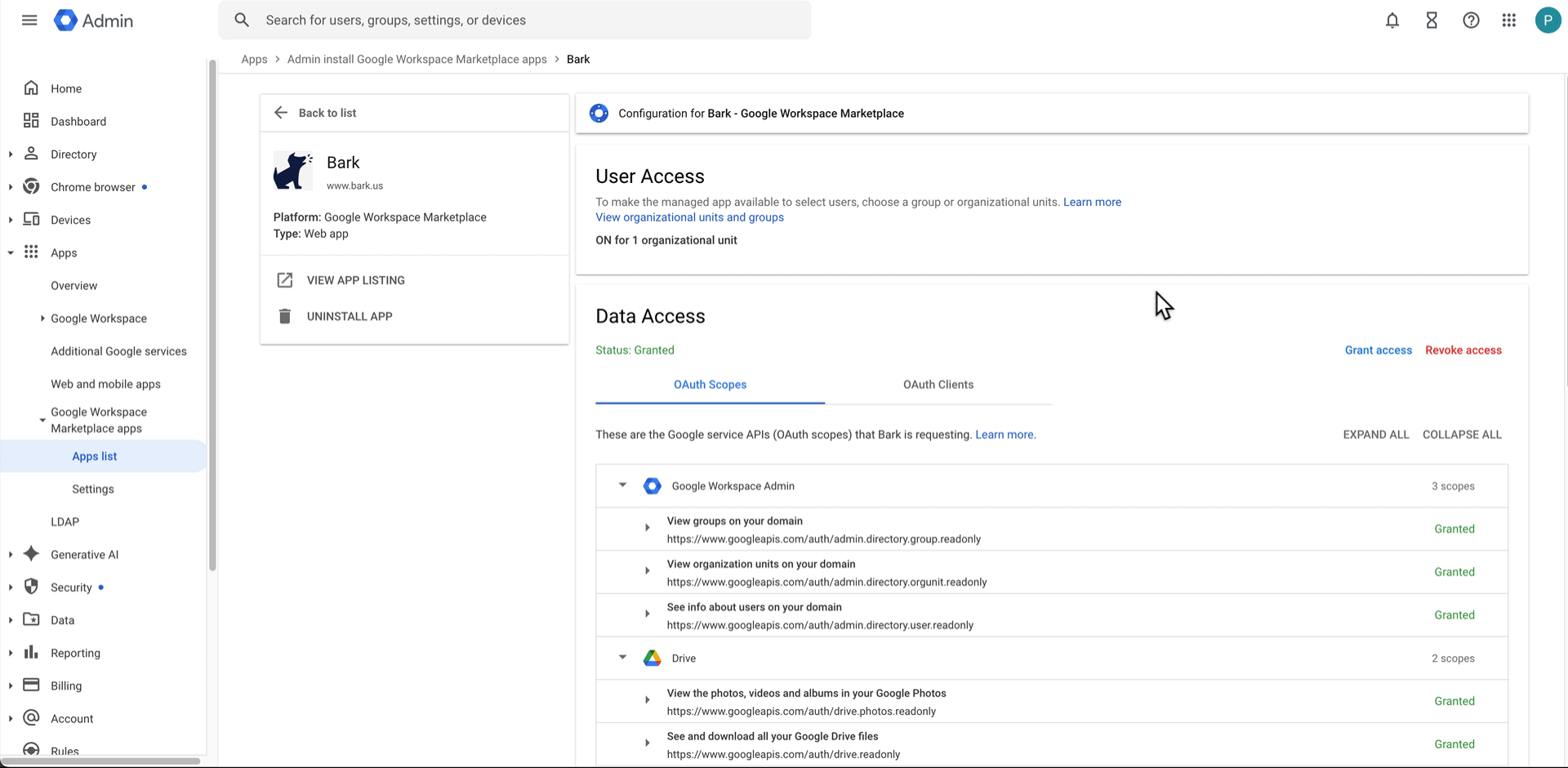Screen dimensions: 1568x768
Task: Open the help question mark icon
Action: click(x=1471, y=20)
